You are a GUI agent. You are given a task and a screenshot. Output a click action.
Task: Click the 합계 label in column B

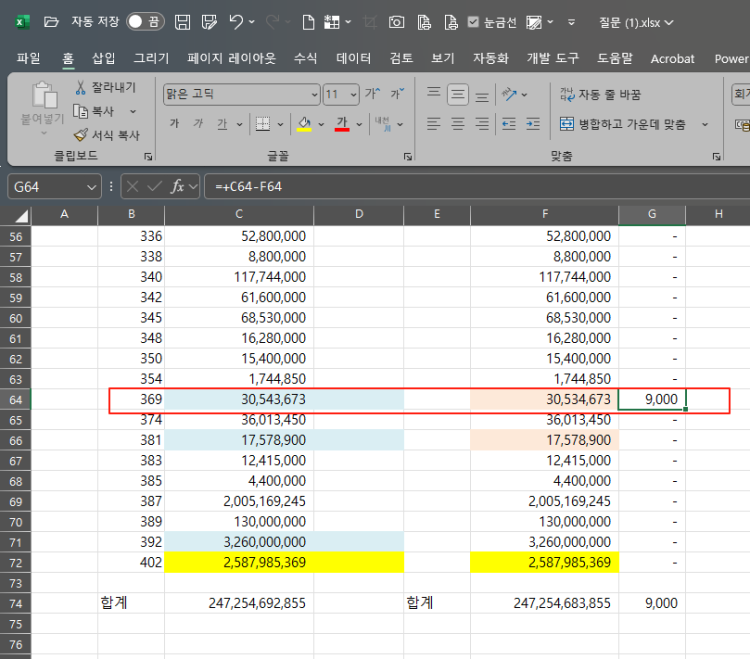114,603
